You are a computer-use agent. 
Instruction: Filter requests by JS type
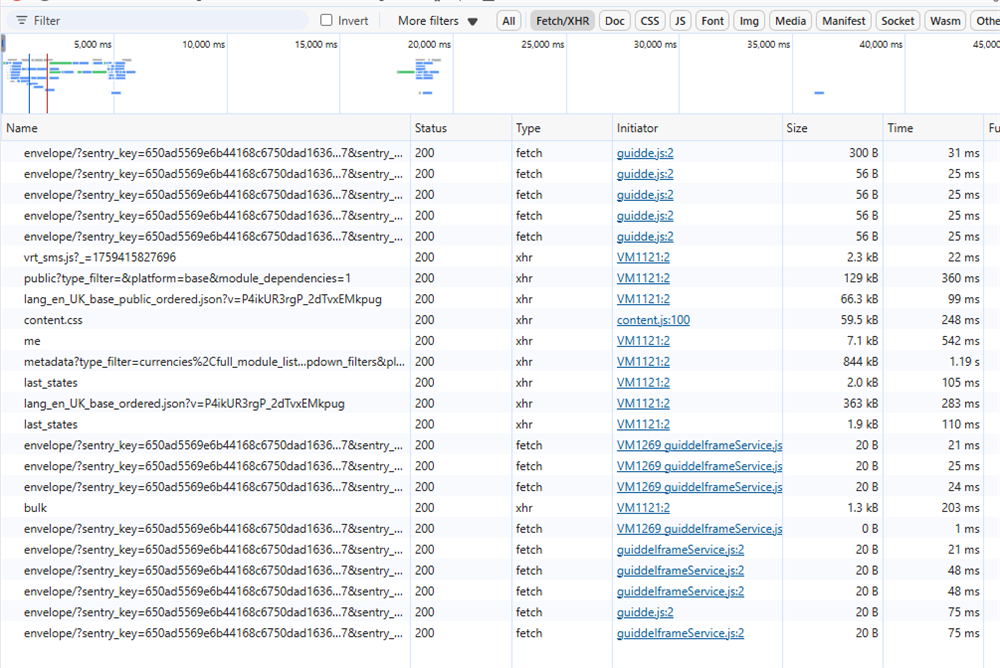[x=680, y=21]
